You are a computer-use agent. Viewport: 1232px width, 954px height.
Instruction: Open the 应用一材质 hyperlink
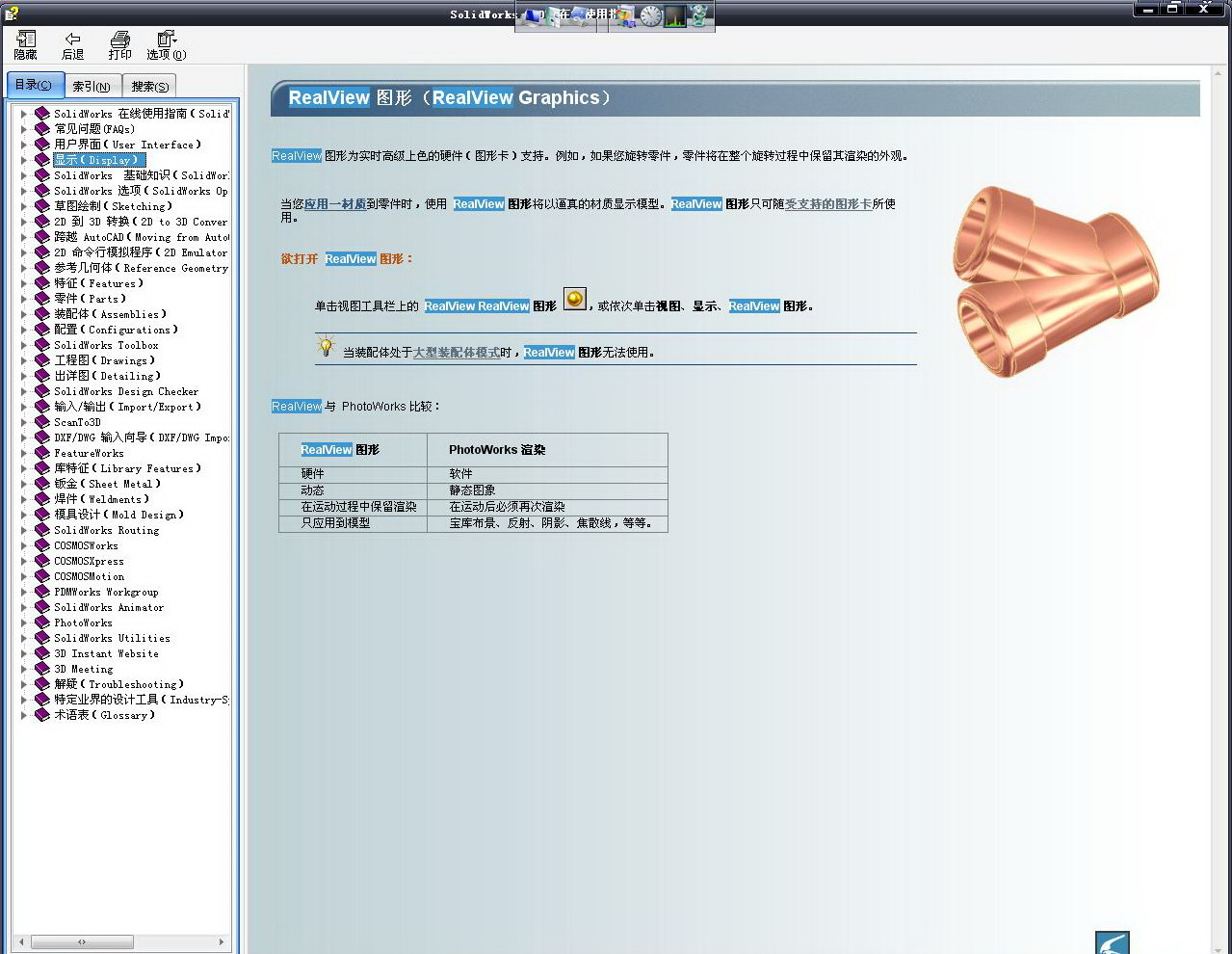[x=335, y=204]
